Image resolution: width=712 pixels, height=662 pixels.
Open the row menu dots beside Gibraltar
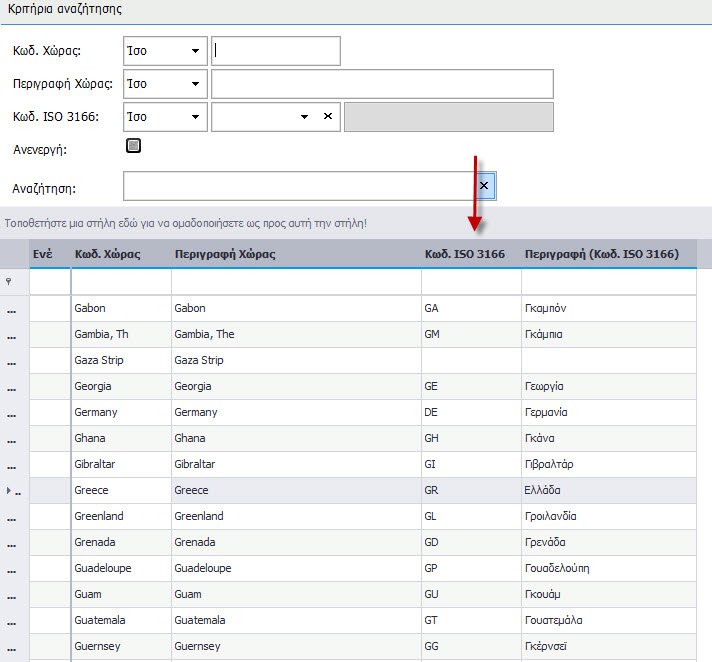coord(13,465)
